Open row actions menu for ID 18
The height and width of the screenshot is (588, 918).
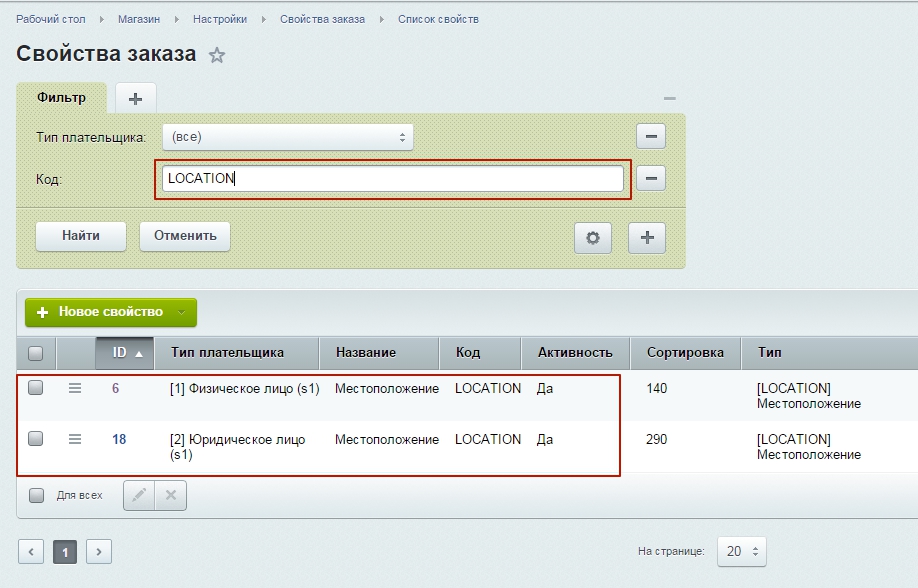(x=75, y=439)
